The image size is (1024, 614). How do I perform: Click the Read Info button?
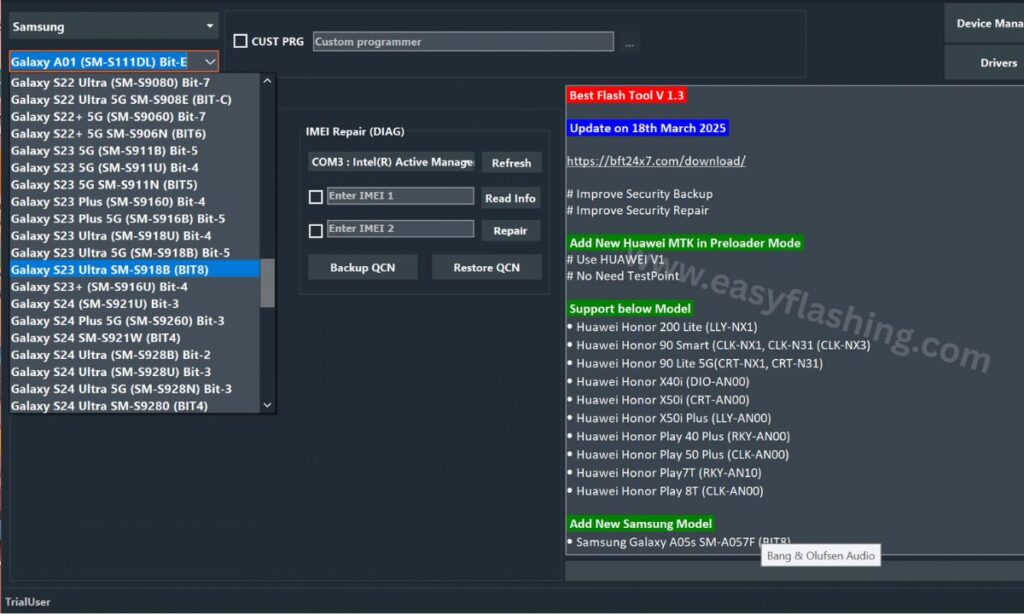510,197
